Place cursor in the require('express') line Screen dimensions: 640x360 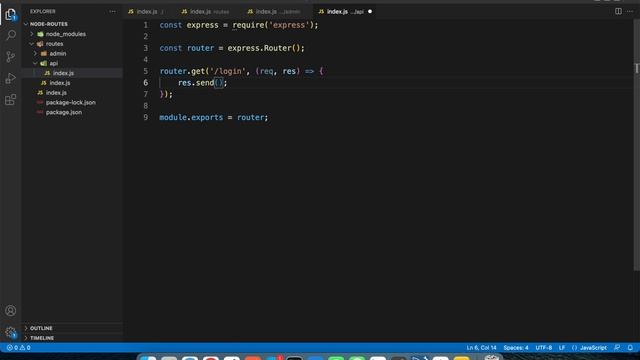pyautogui.click(x=239, y=25)
